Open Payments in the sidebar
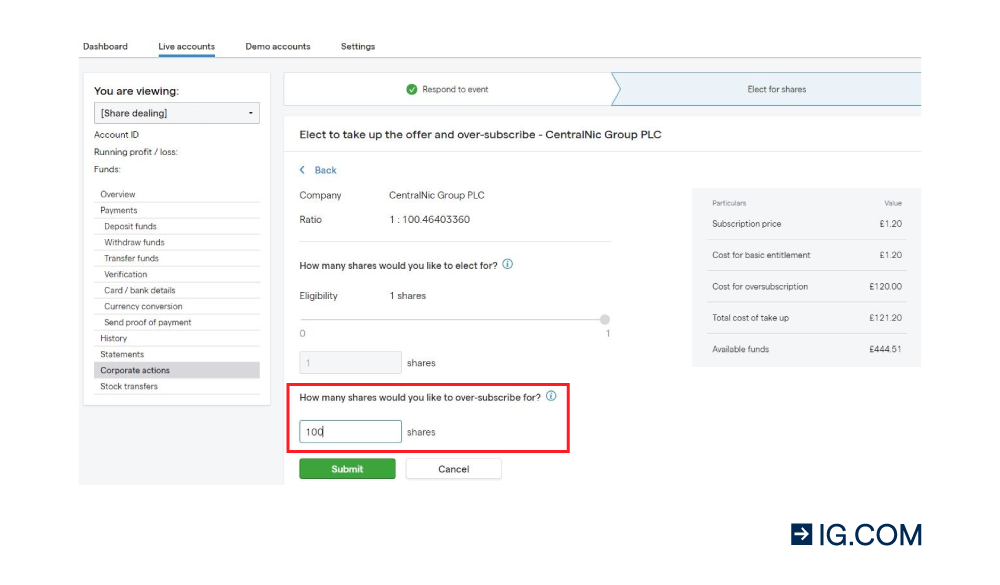This screenshot has width=1000, height=585. 177,210
